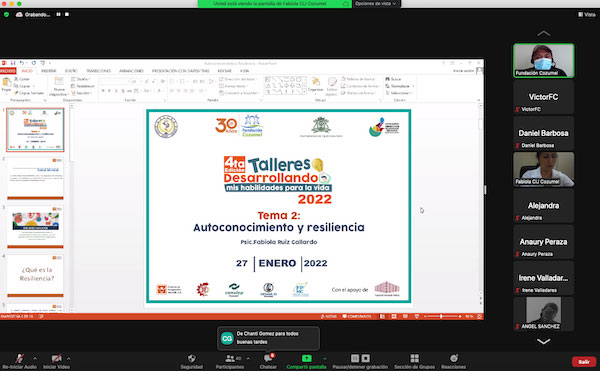Adjust the PowerPoint zoom slider
The width and height of the screenshot is (600, 371).
pos(441,316)
